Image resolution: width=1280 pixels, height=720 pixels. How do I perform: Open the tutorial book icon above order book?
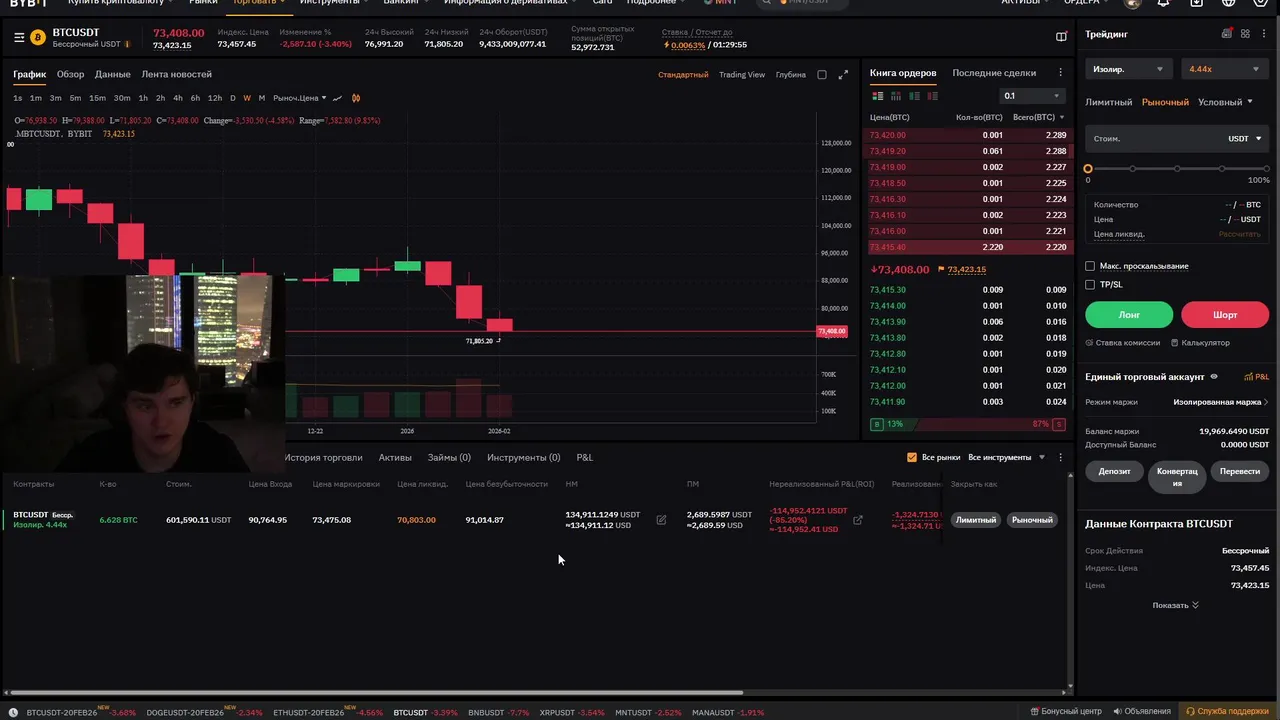coord(1061,37)
